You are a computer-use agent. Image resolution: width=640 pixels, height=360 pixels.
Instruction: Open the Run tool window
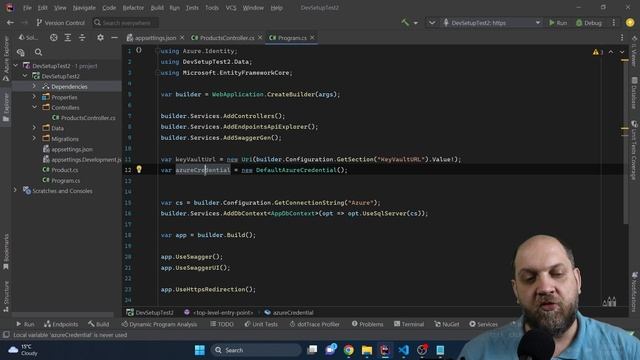point(25,324)
